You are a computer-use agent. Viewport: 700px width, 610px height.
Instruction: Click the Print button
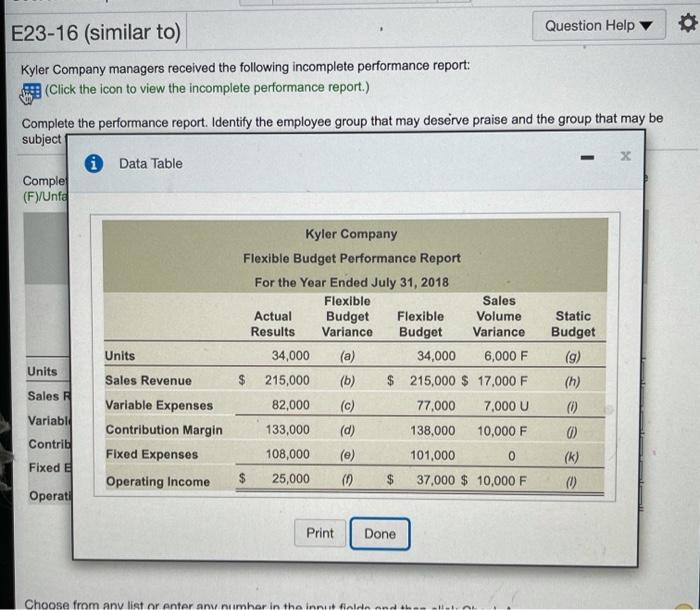pos(320,533)
